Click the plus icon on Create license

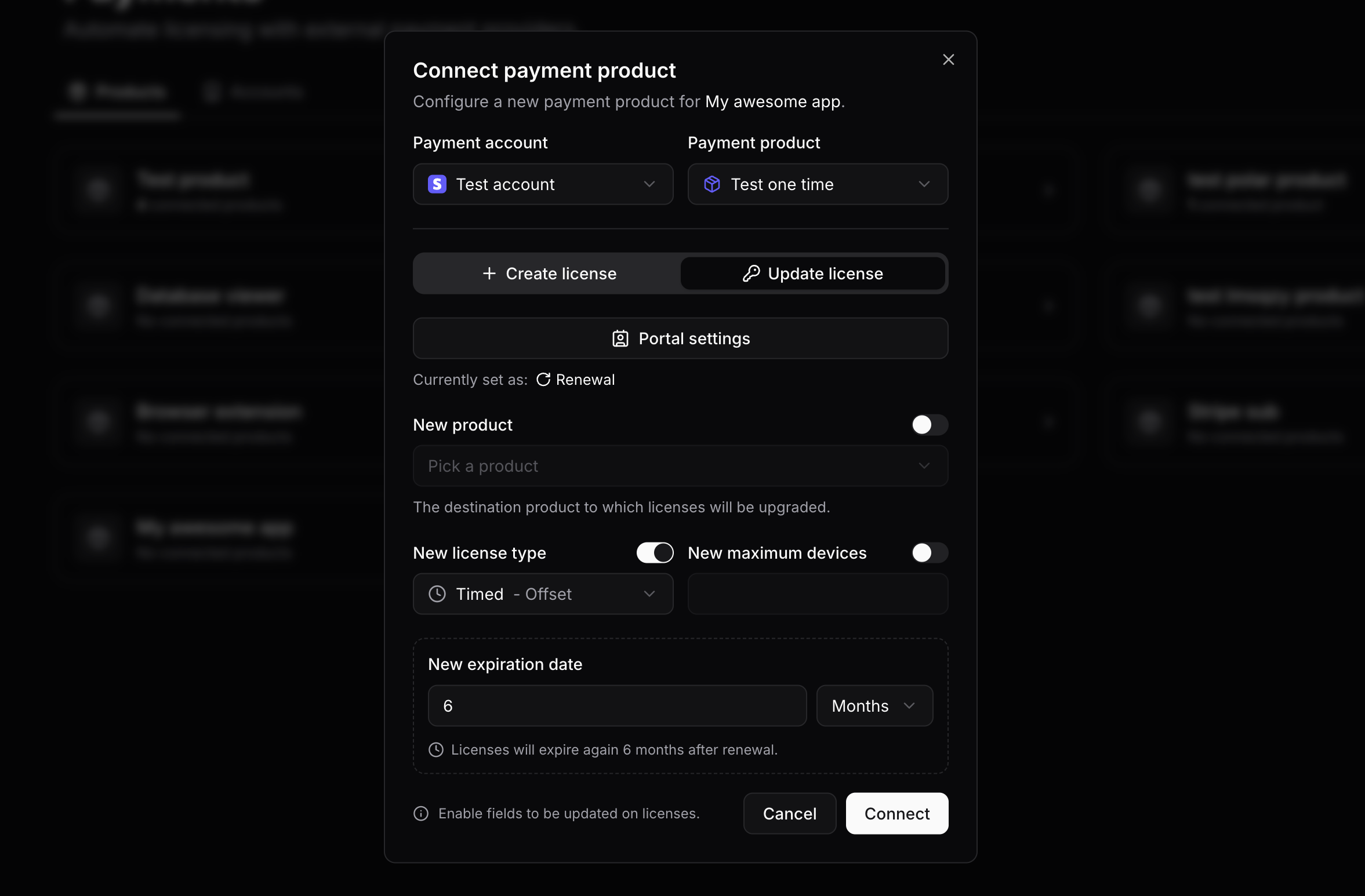pos(489,274)
